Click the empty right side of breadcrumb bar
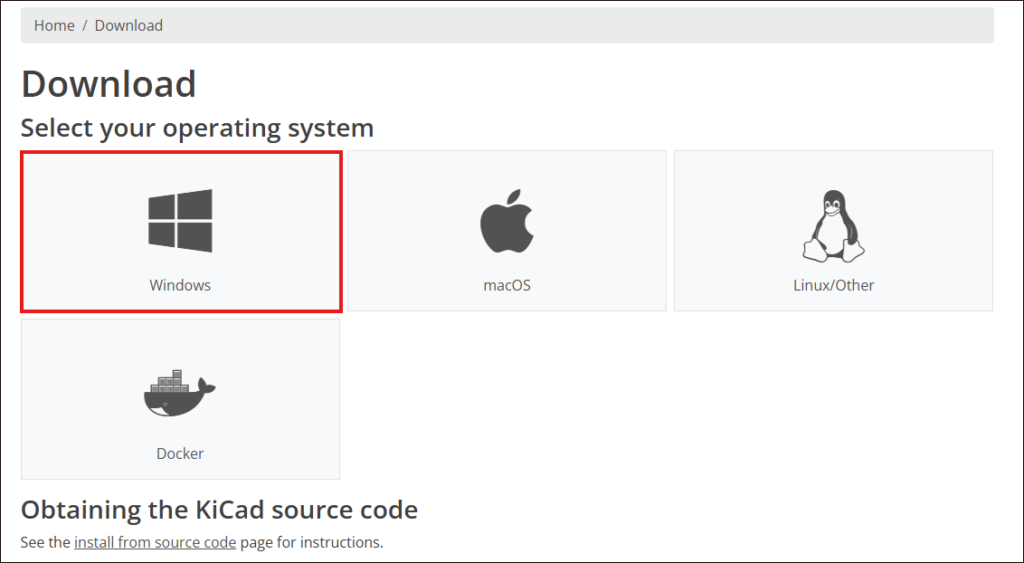The width and height of the screenshot is (1024, 563). [x=700, y=25]
